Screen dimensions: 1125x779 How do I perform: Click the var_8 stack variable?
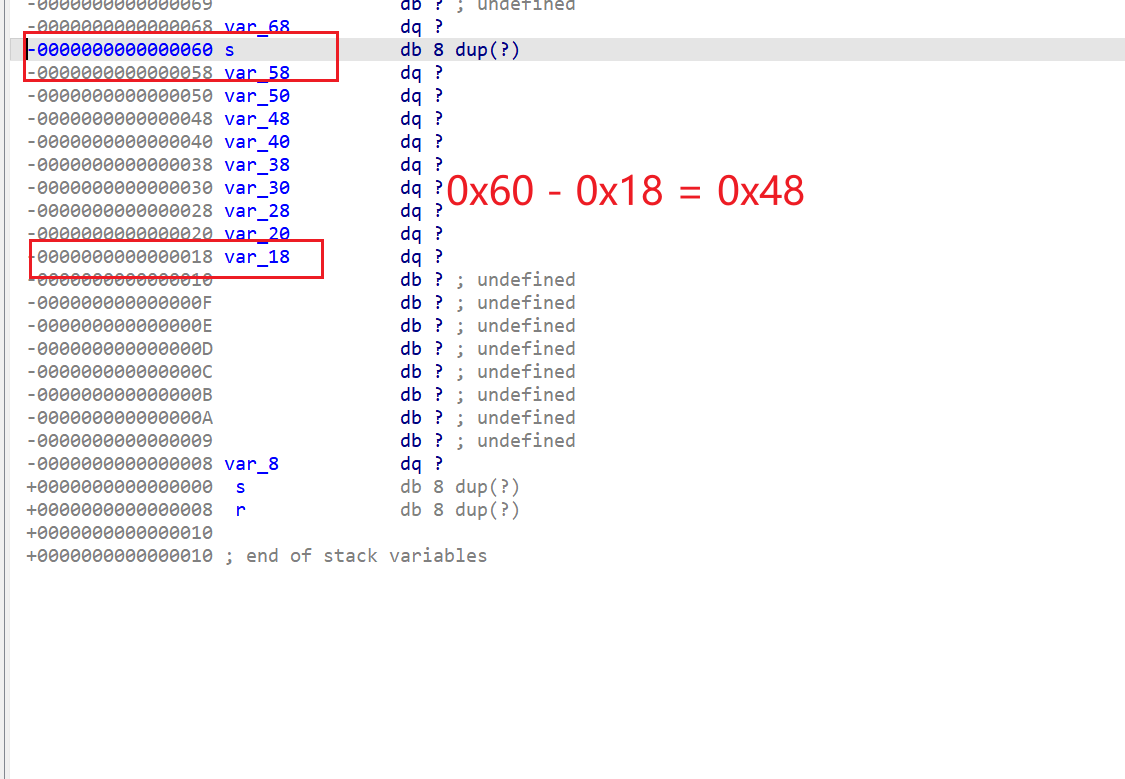(x=251, y=464)
